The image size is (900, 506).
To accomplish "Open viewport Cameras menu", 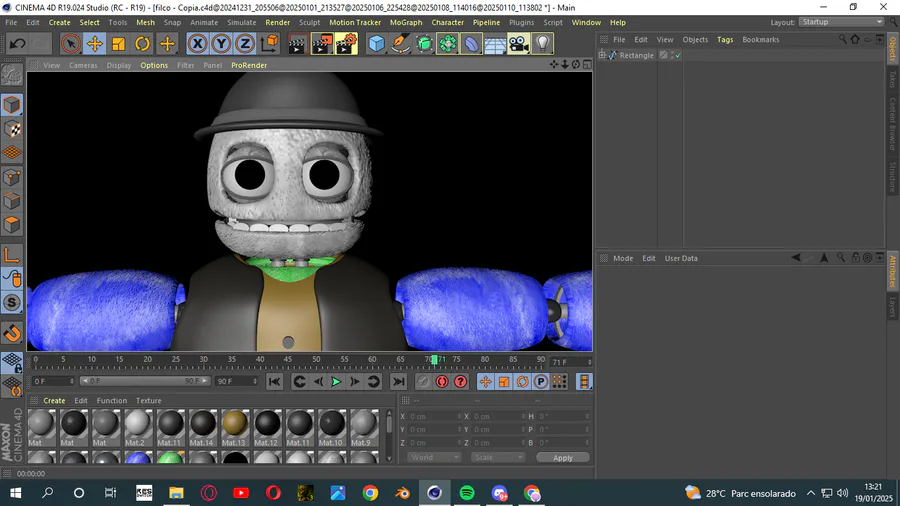I will (x=83, y=65).
